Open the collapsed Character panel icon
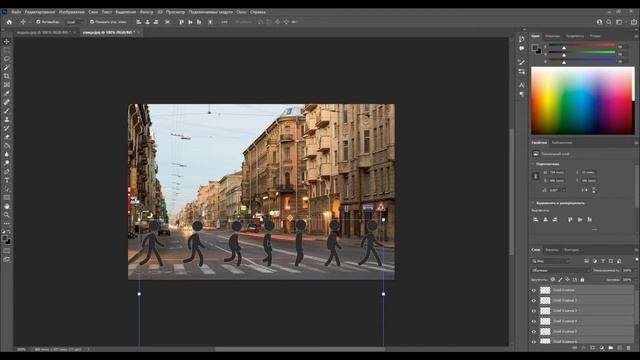Image resolution: width=640 pixels, height=360 pixels. coord(522,85)
